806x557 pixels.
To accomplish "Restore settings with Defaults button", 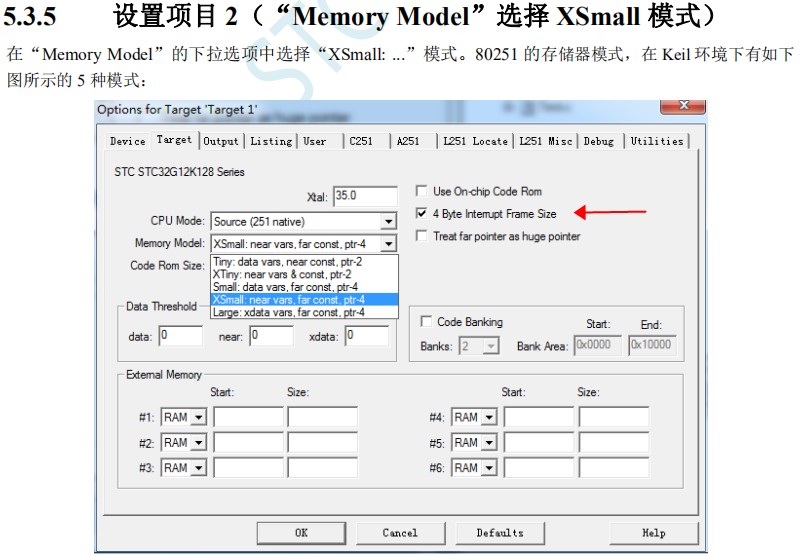I will 500,533.
